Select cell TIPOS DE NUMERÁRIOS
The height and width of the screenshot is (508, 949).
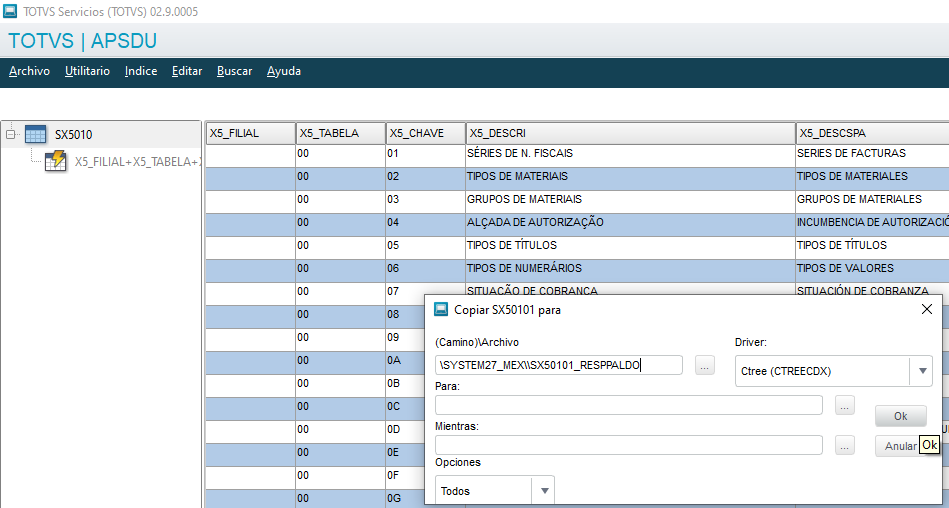[x=631, y=271]
